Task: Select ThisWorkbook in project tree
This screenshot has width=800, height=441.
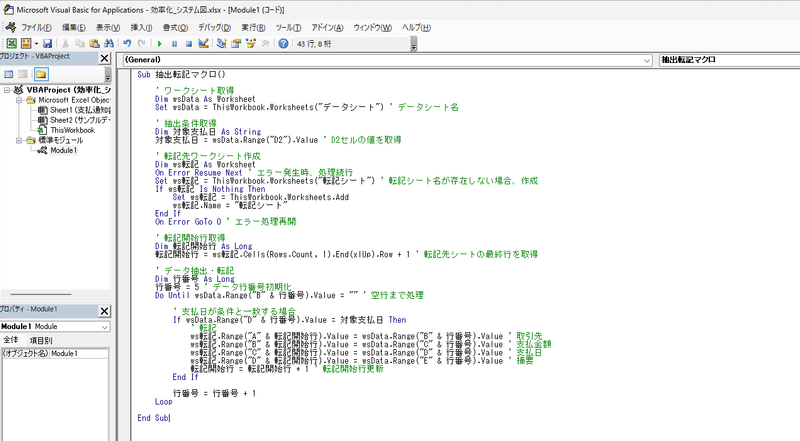Action: (x=72, y=130)
